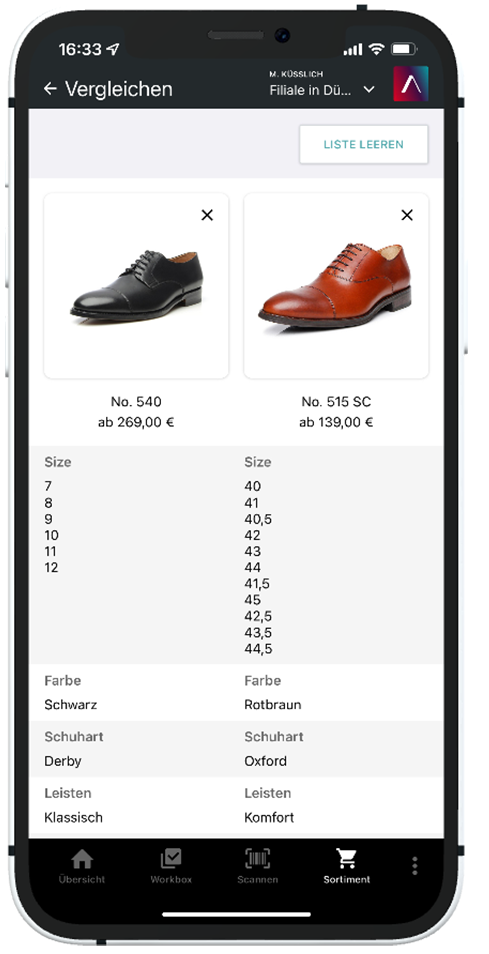
Task: Open the app logo avatar
Action: 411,84
